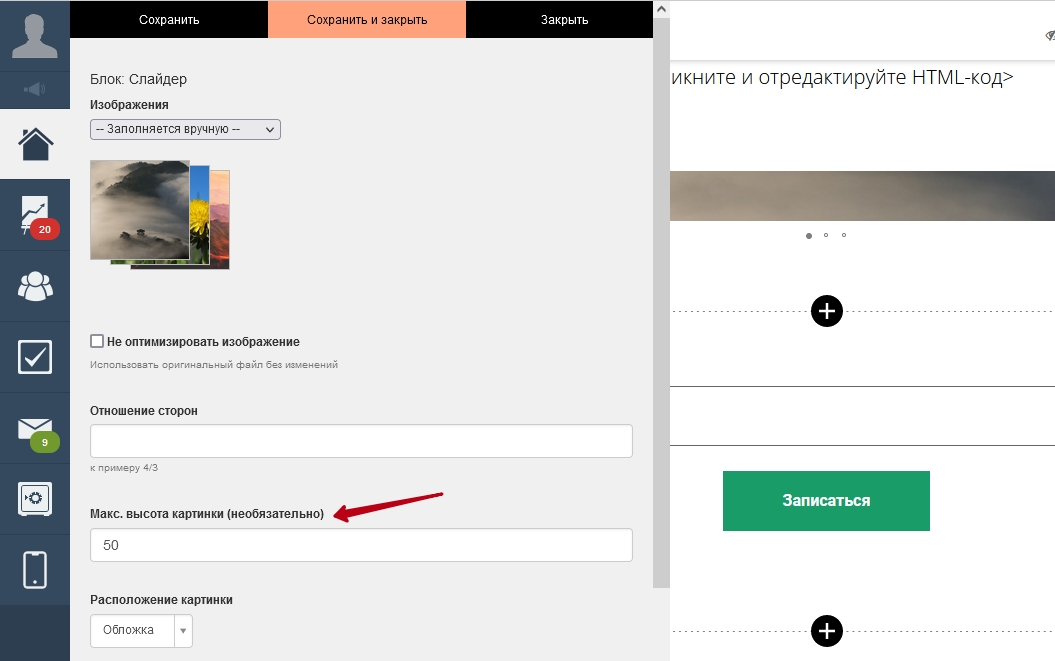Open the user profile avatar icon
This screenshot has width=1055, height=661.
pyautogui.click(x=34, y=34)
